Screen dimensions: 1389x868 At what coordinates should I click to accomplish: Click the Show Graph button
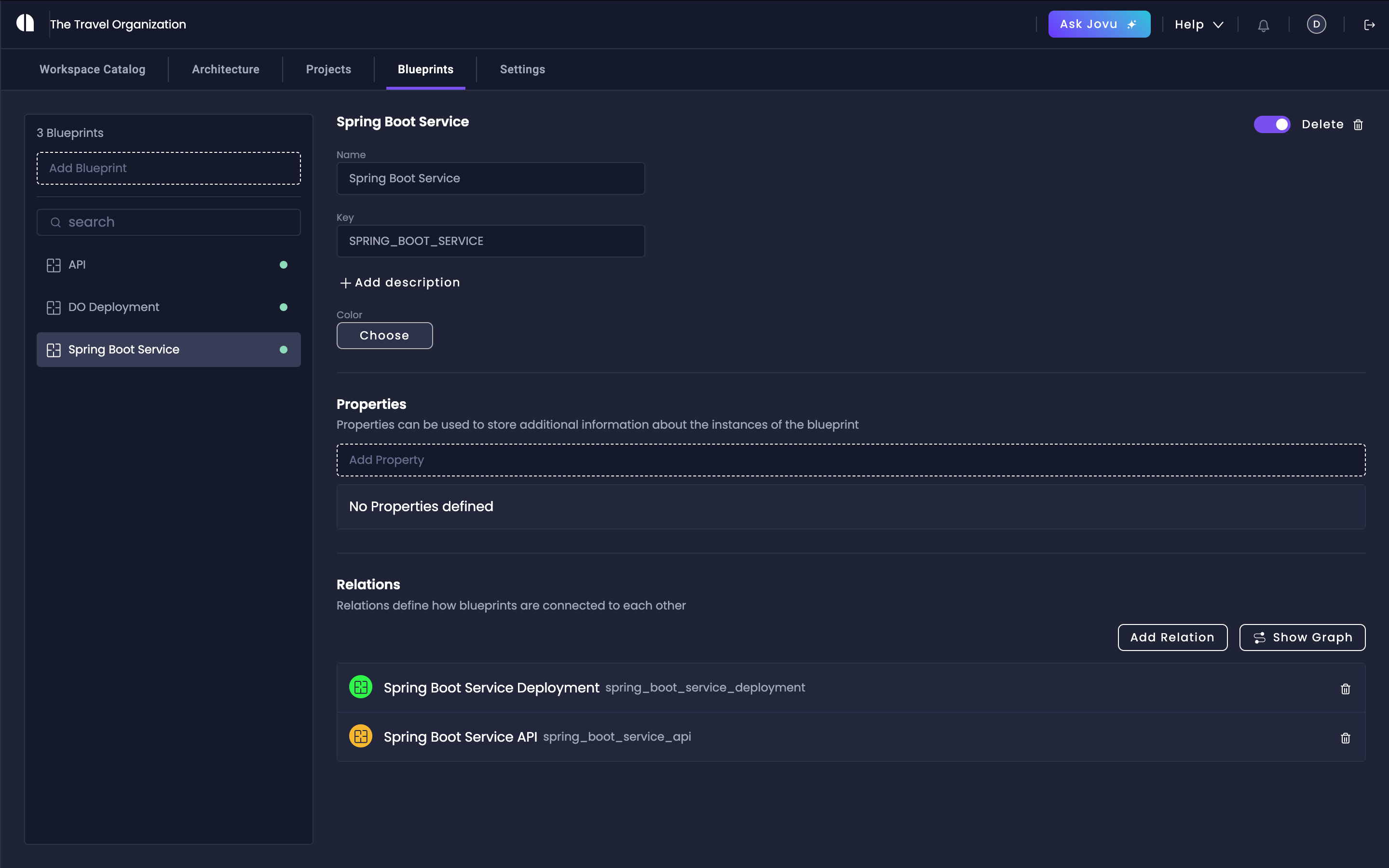pyautogui.click(x=1302, y=637)
